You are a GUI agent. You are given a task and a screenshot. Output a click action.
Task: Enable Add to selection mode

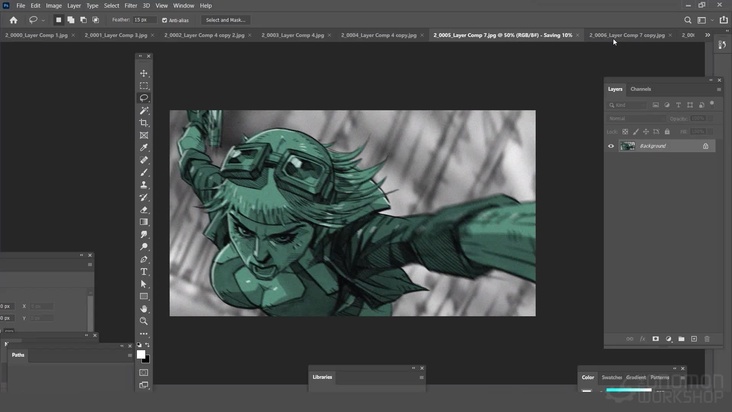[71, 20]
